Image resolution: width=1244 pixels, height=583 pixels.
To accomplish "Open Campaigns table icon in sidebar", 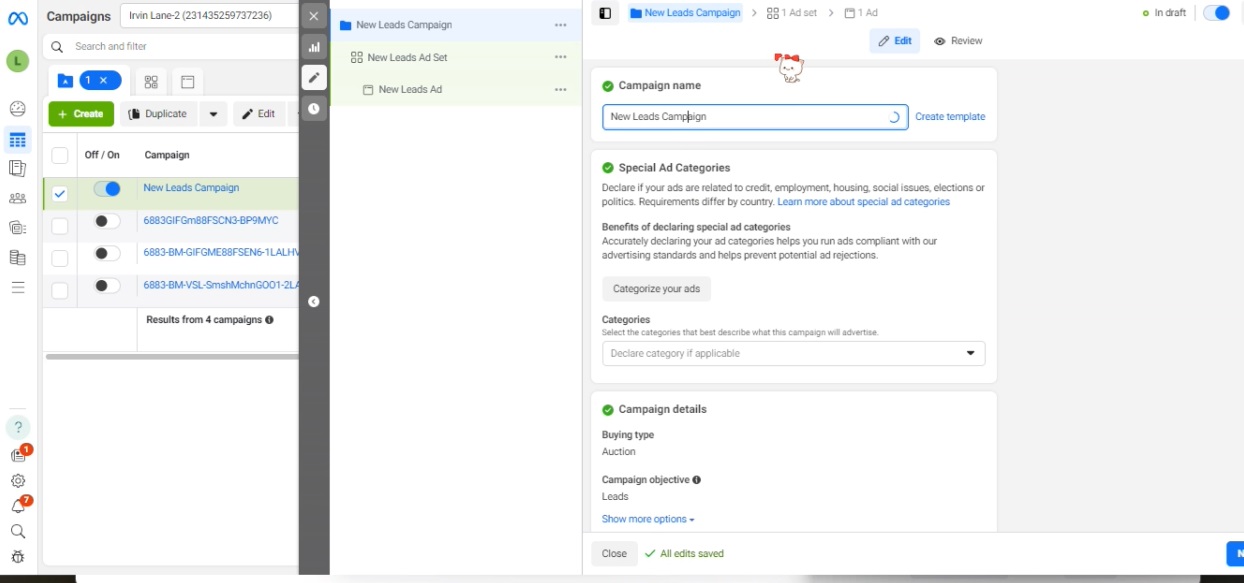I will click(17, 140).
